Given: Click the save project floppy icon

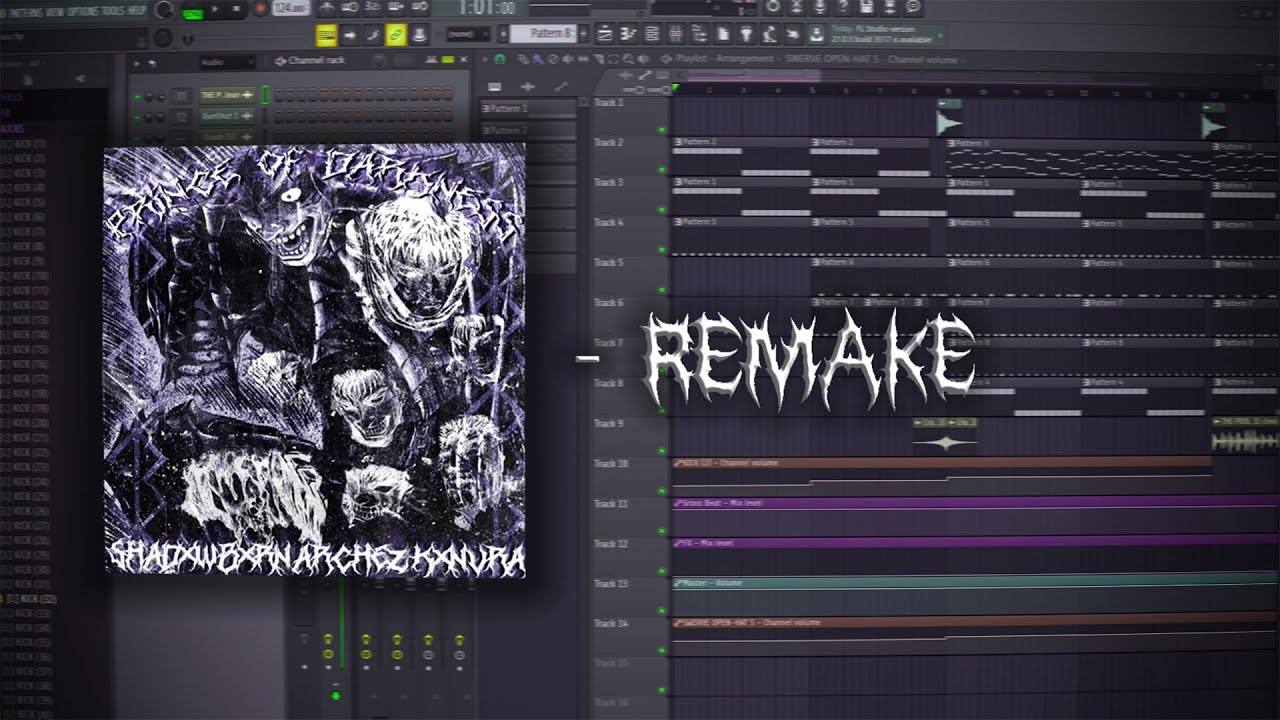Looking at the screenshot, I should (x=866, y=7).
